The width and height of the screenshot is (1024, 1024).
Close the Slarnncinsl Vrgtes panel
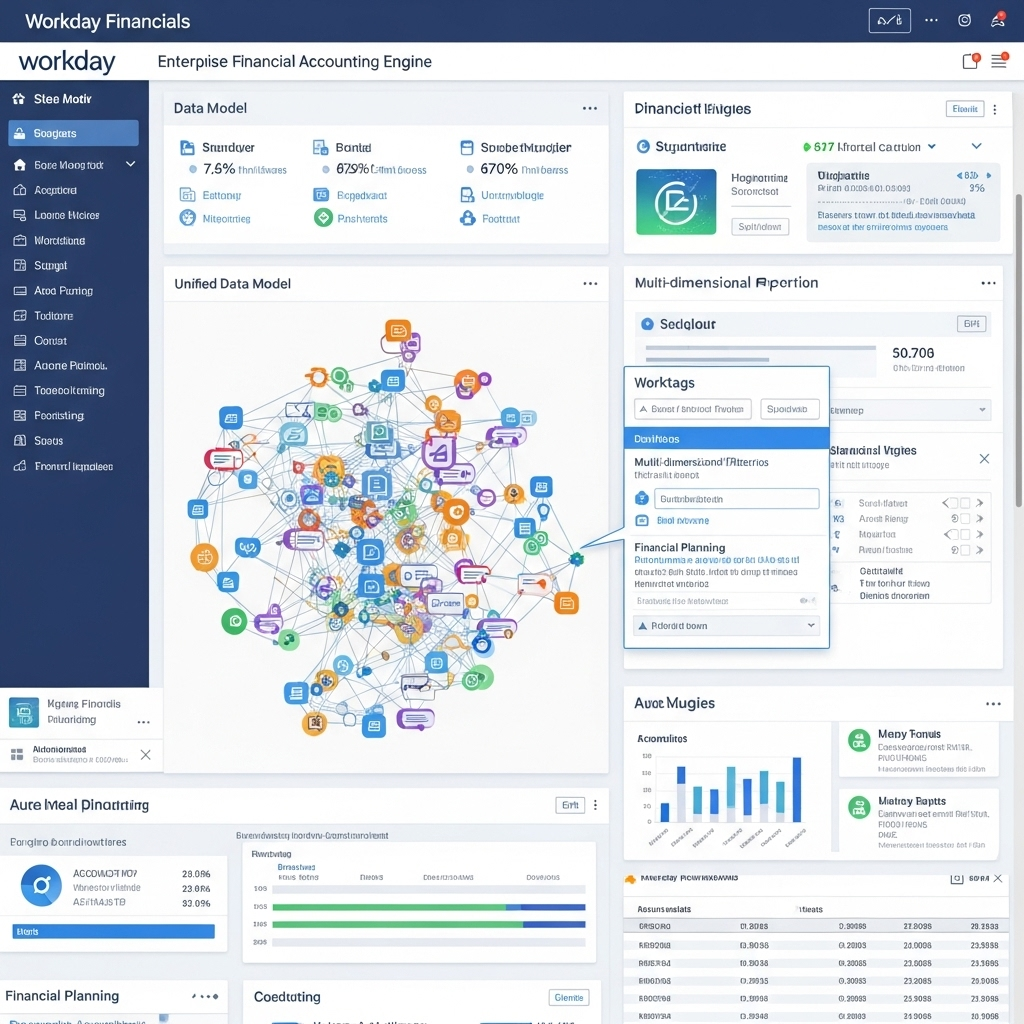pos(984,458)
